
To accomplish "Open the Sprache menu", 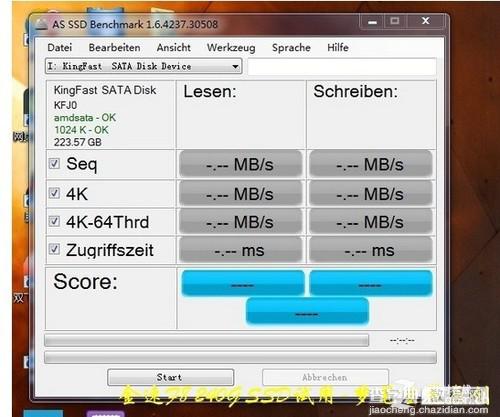I will click(291, 48).
